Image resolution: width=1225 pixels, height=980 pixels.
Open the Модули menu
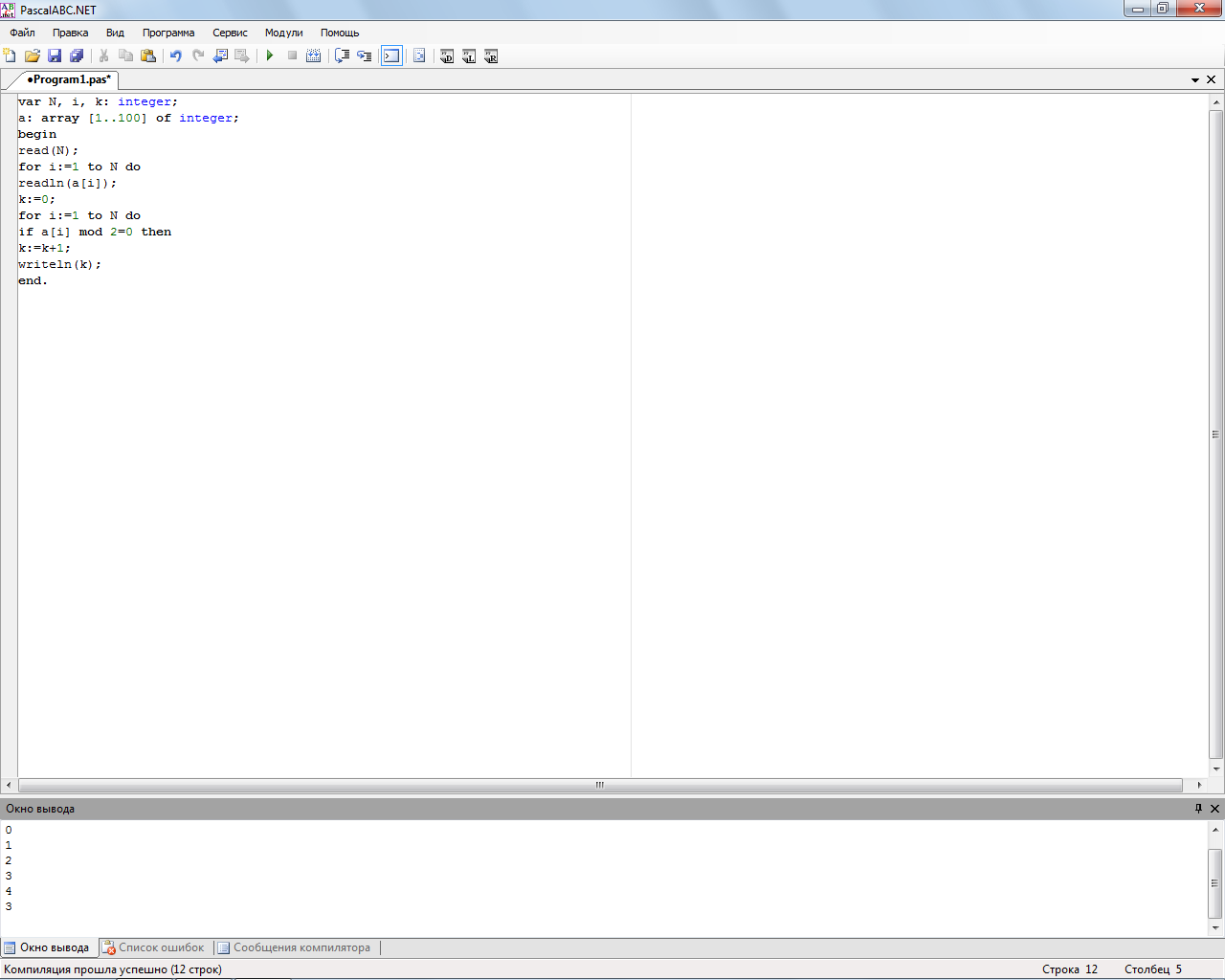pyautogui.click(x=283, y=33)
